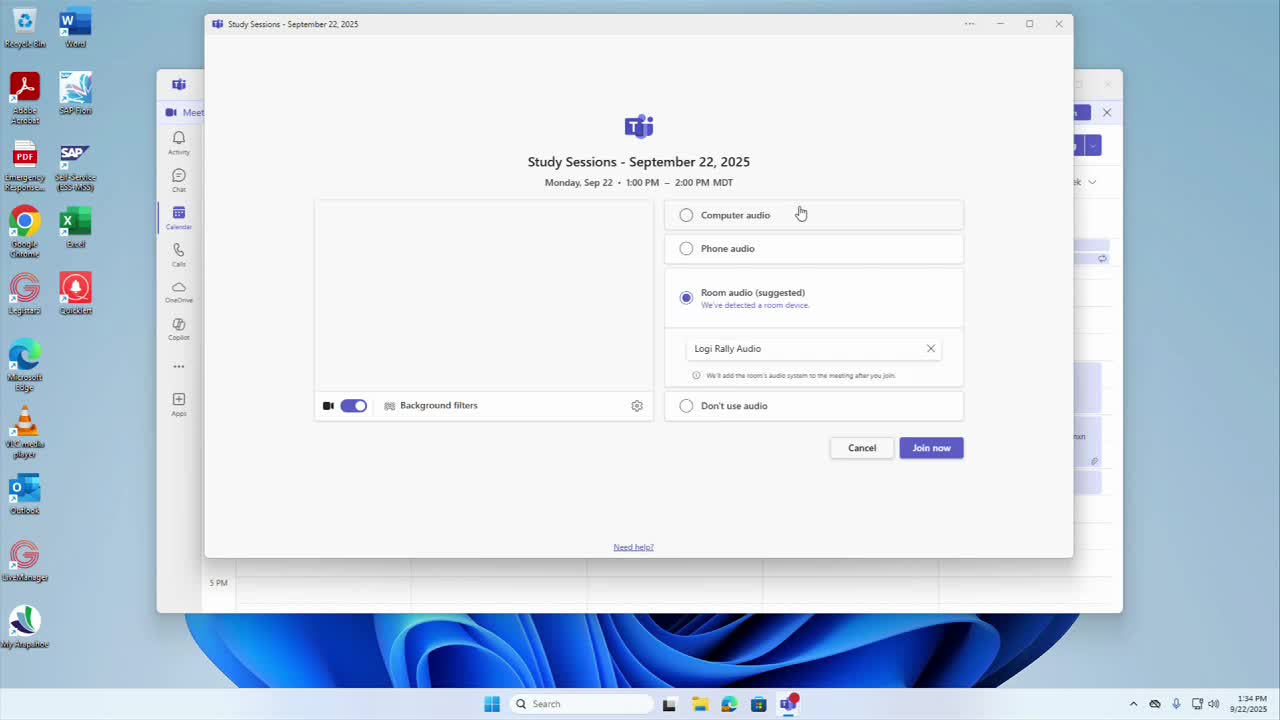The width and height of the screenshot is (1280, 720).
Task: Open device settings gear icon
Action: [x=637, y=406]
